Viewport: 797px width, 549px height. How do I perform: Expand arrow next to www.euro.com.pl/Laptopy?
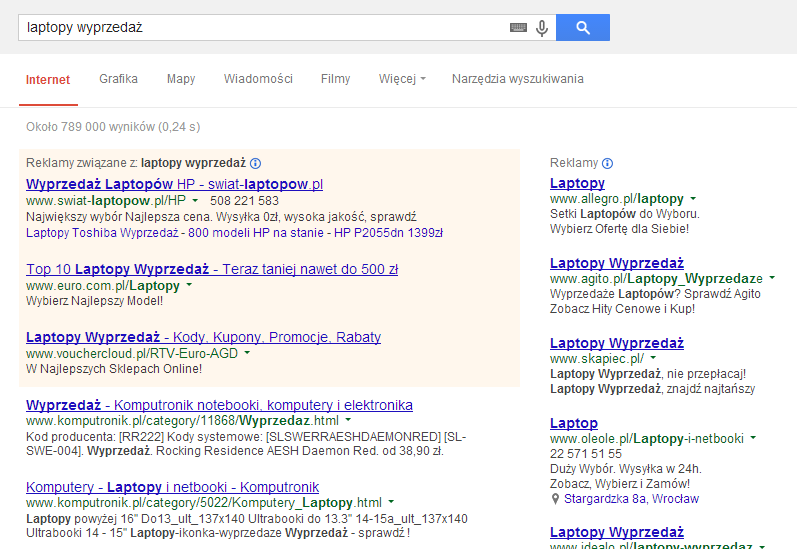[189, 285]
